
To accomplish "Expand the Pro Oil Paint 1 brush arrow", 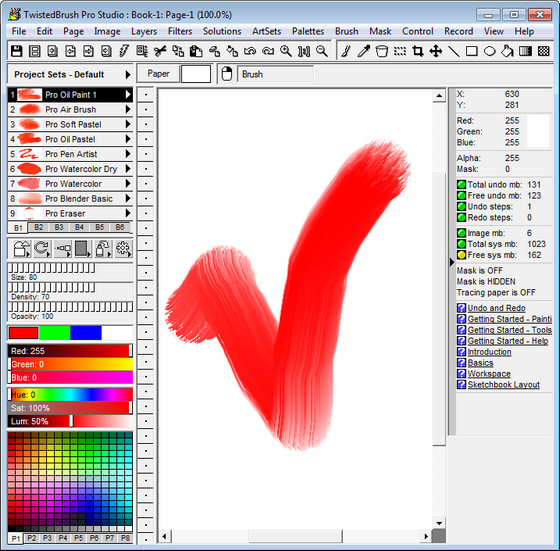I will pos(128,95).
